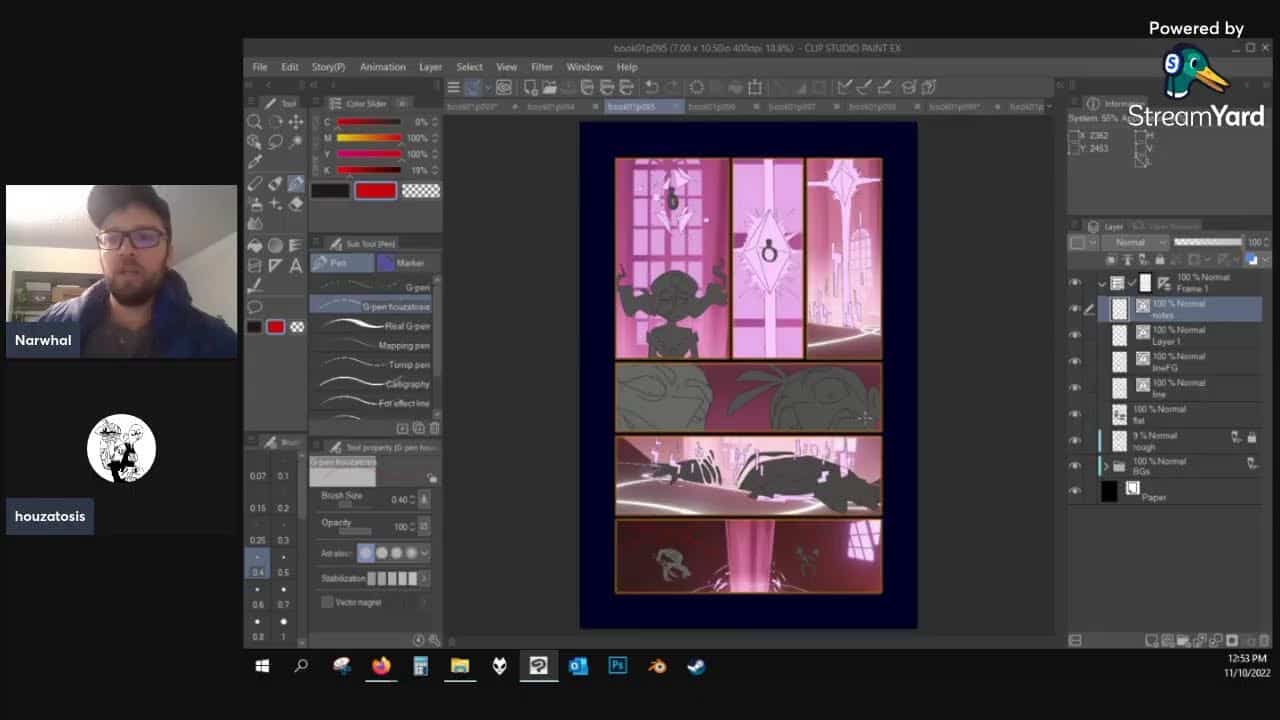Select the Move layer tool
Image resolution: width=1280 pixels, height=720 pixels.
296,122
